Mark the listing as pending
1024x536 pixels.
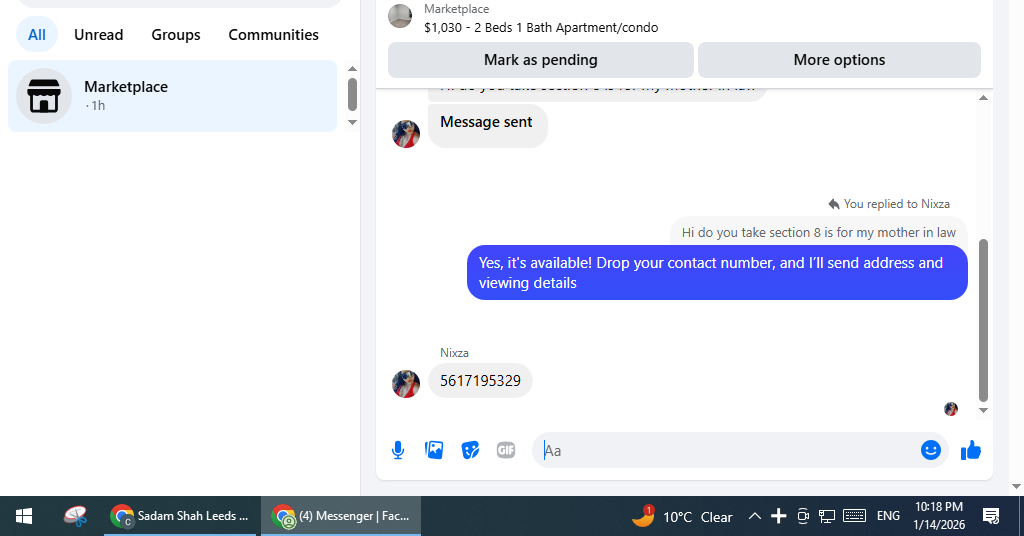pyautogui.click(x=541, y=60)
